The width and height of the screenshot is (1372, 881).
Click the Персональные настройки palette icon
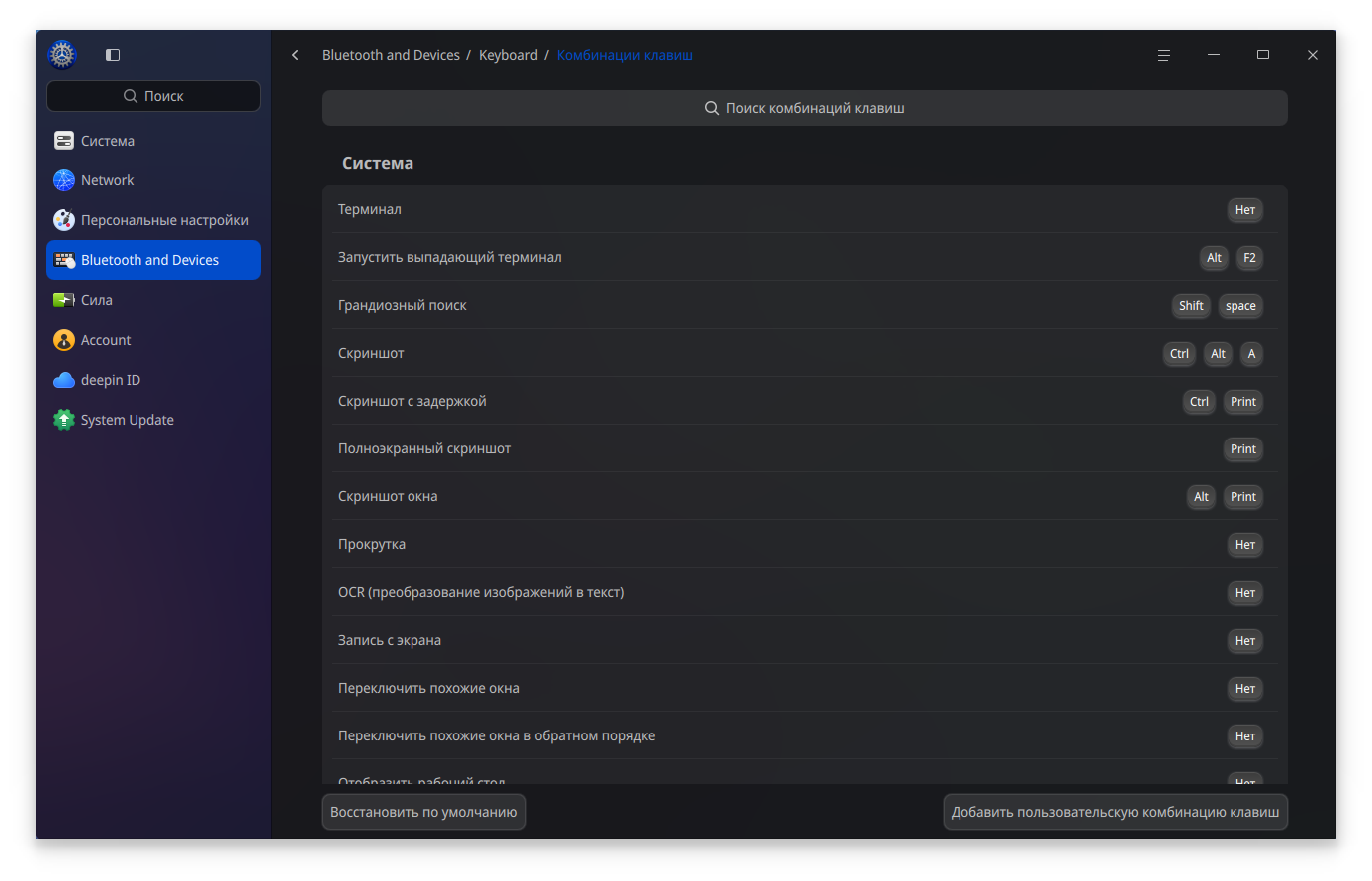64,220
